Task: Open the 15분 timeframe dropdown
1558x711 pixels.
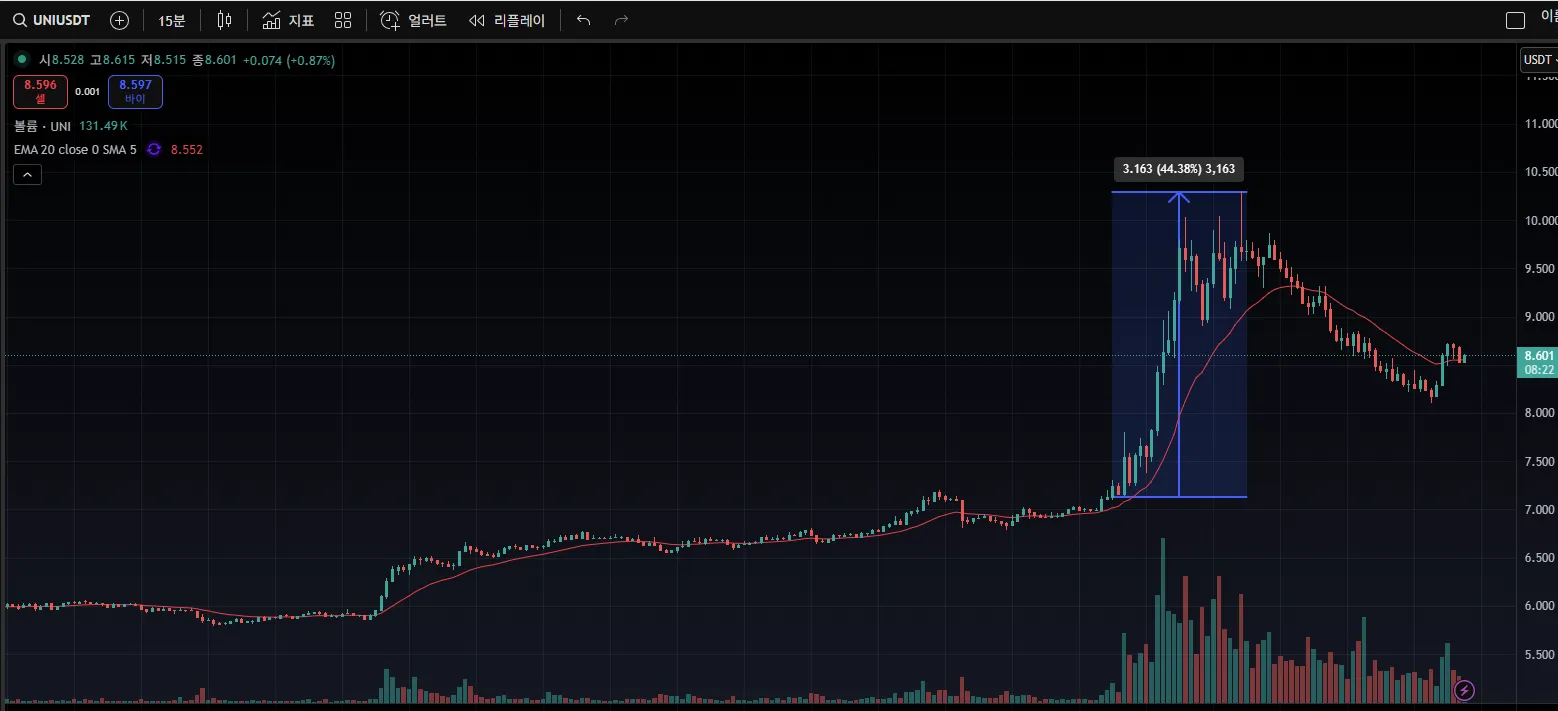Action: [x=171, y=20]
